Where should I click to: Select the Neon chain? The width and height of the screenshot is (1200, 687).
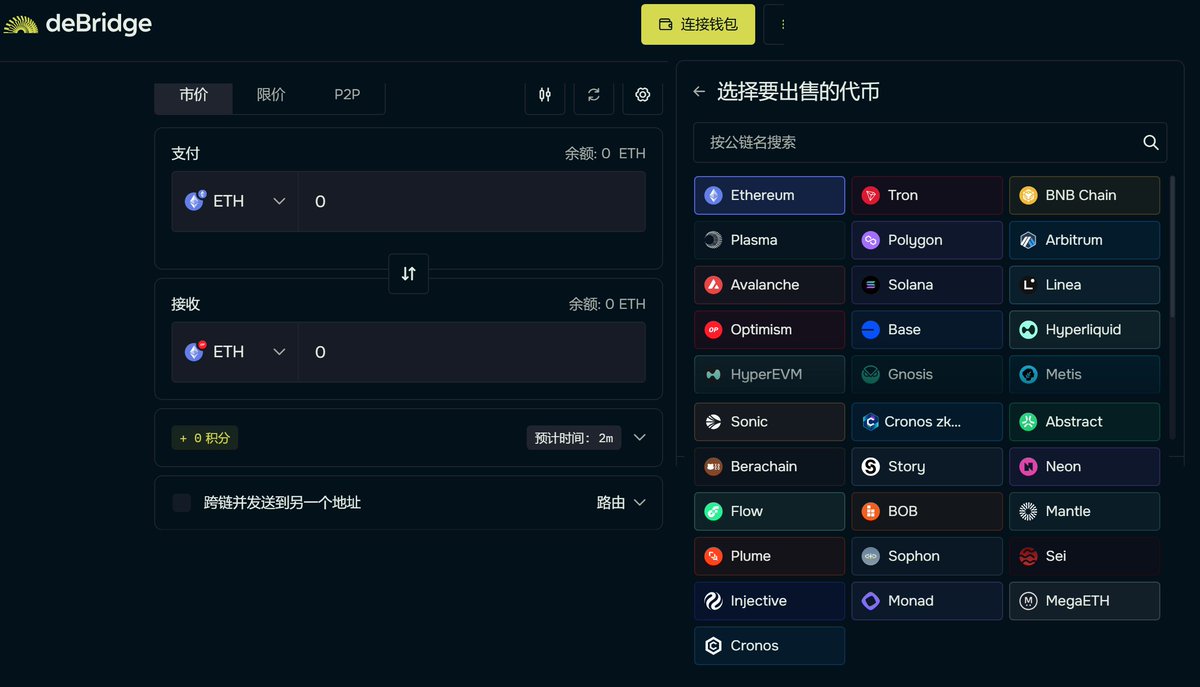tap(1084, 466)
